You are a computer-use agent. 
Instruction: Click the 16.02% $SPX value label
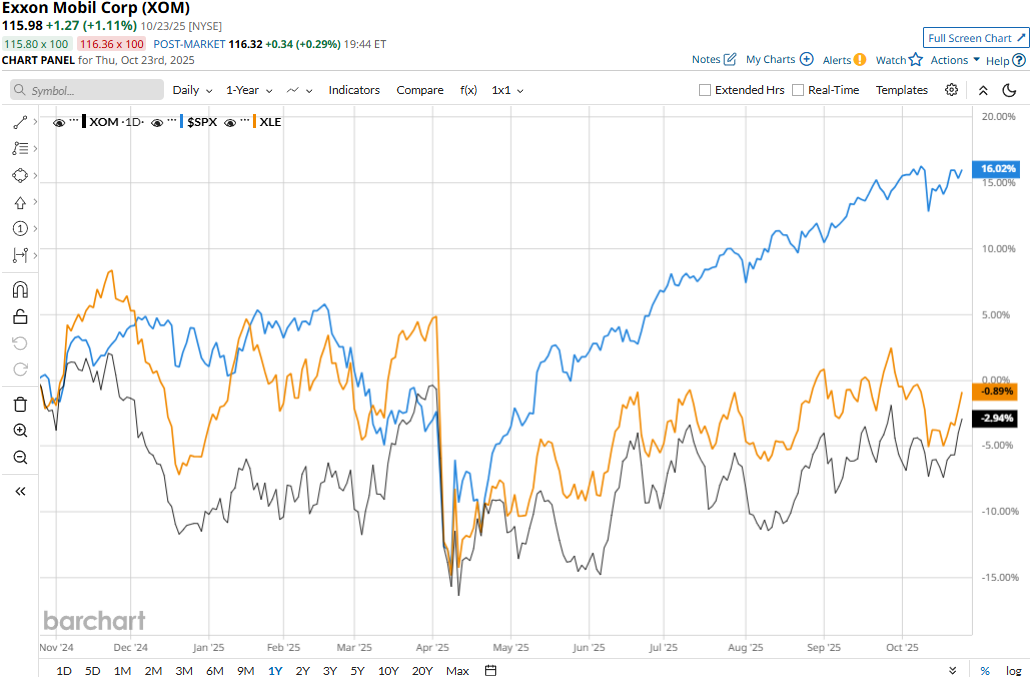click(x=998, y=168)
